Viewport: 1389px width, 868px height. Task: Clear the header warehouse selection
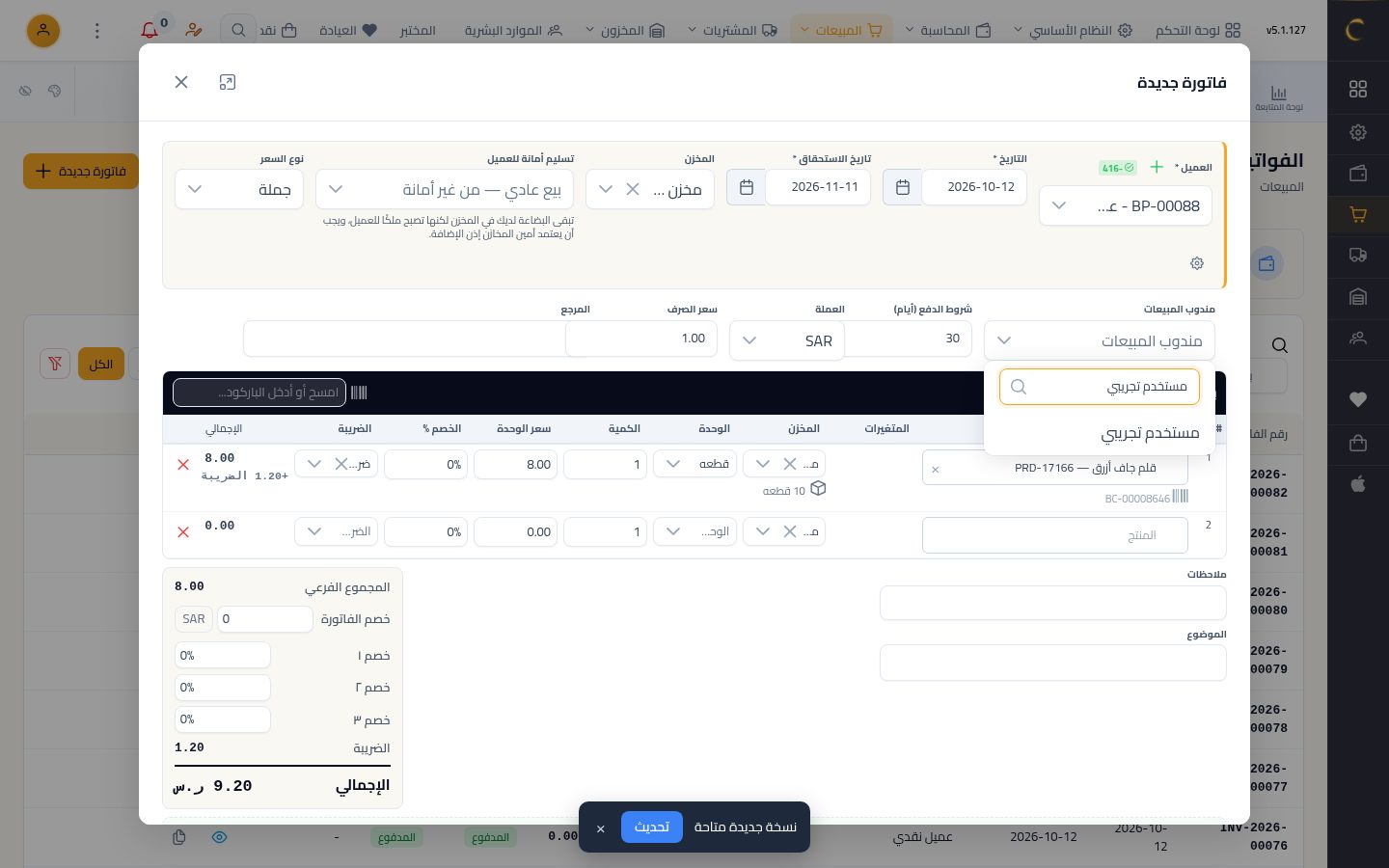(633, 189)
